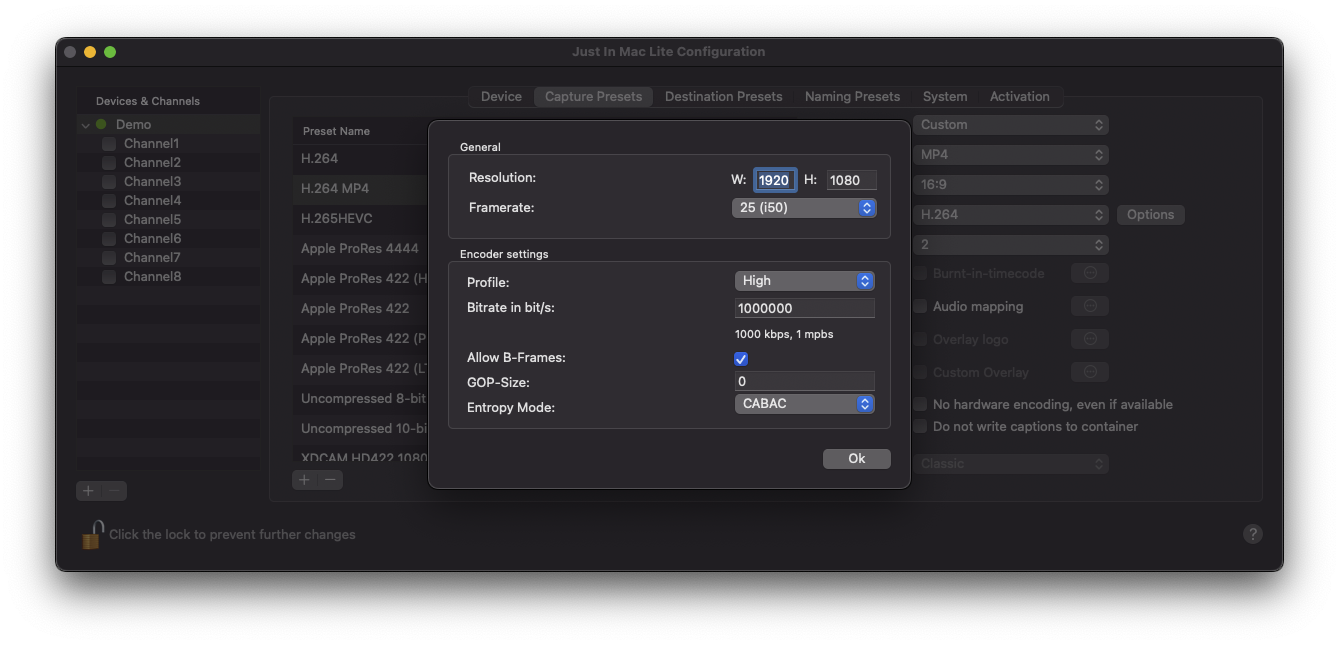This screenshot has height=645, width=1339.
Task: Switch to the Activation tab
Action: click(1019, 97)
